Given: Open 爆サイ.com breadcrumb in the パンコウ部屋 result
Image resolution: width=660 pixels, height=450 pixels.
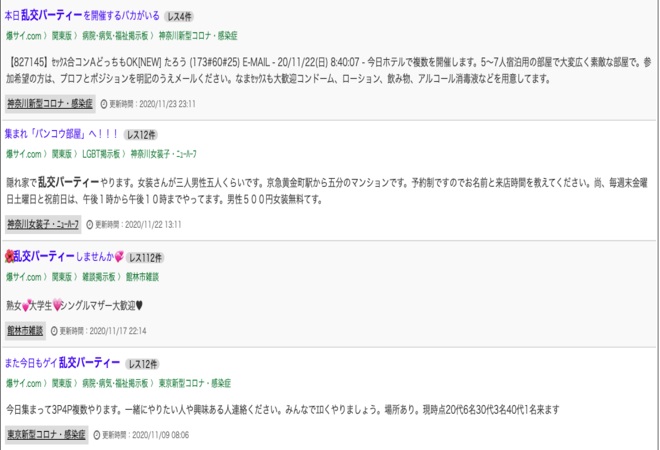Looking at the screenshot, I should pyautogui.click(x=24, y=154).
